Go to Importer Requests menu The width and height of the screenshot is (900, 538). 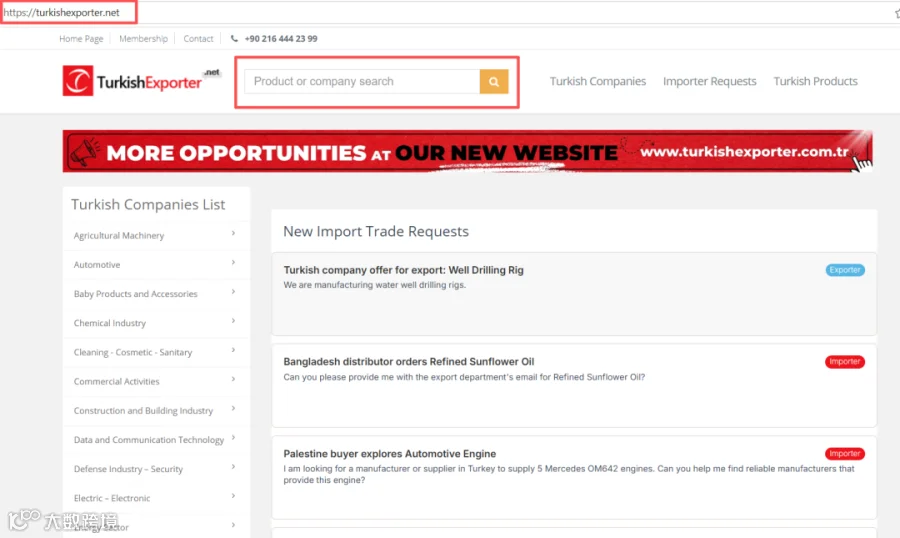709,82
